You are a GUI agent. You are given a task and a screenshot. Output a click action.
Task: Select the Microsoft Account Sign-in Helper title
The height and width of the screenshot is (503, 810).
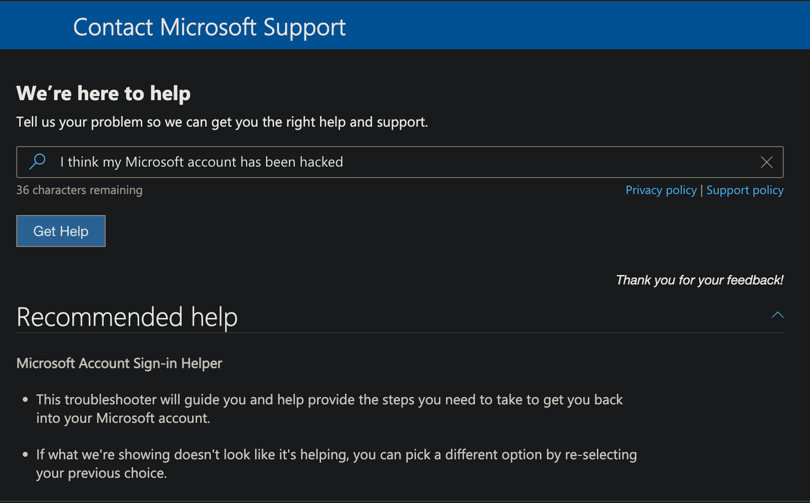pyautogui.click(x=119, y=363)
